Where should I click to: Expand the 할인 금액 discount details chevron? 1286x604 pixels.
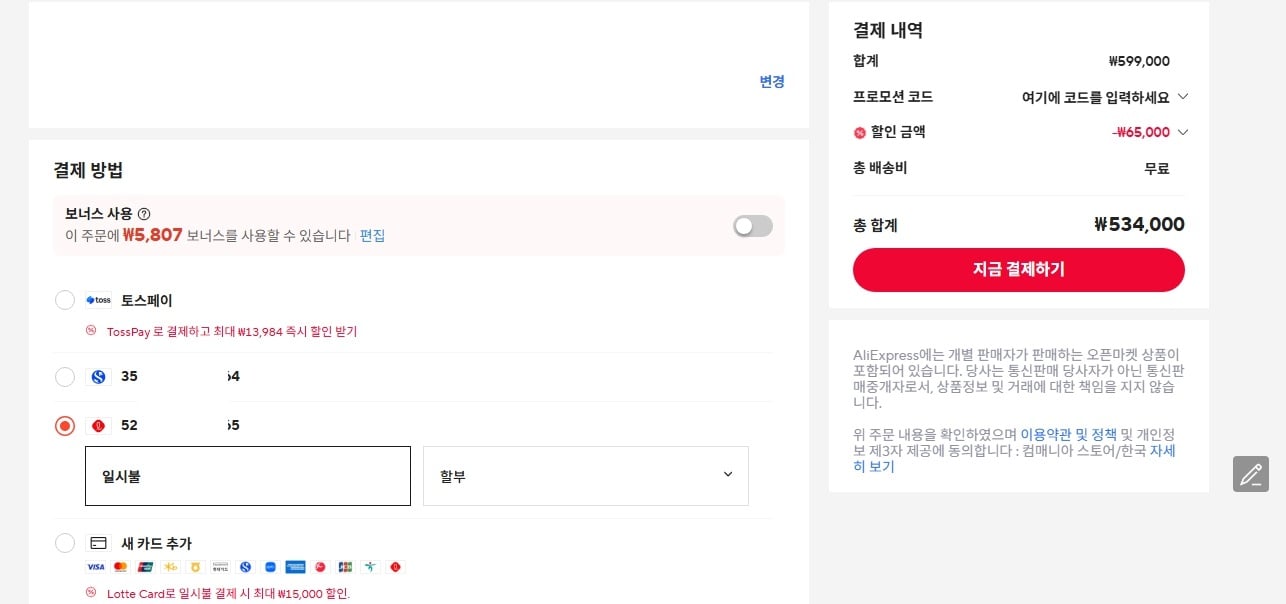(x=1182, y=132)
